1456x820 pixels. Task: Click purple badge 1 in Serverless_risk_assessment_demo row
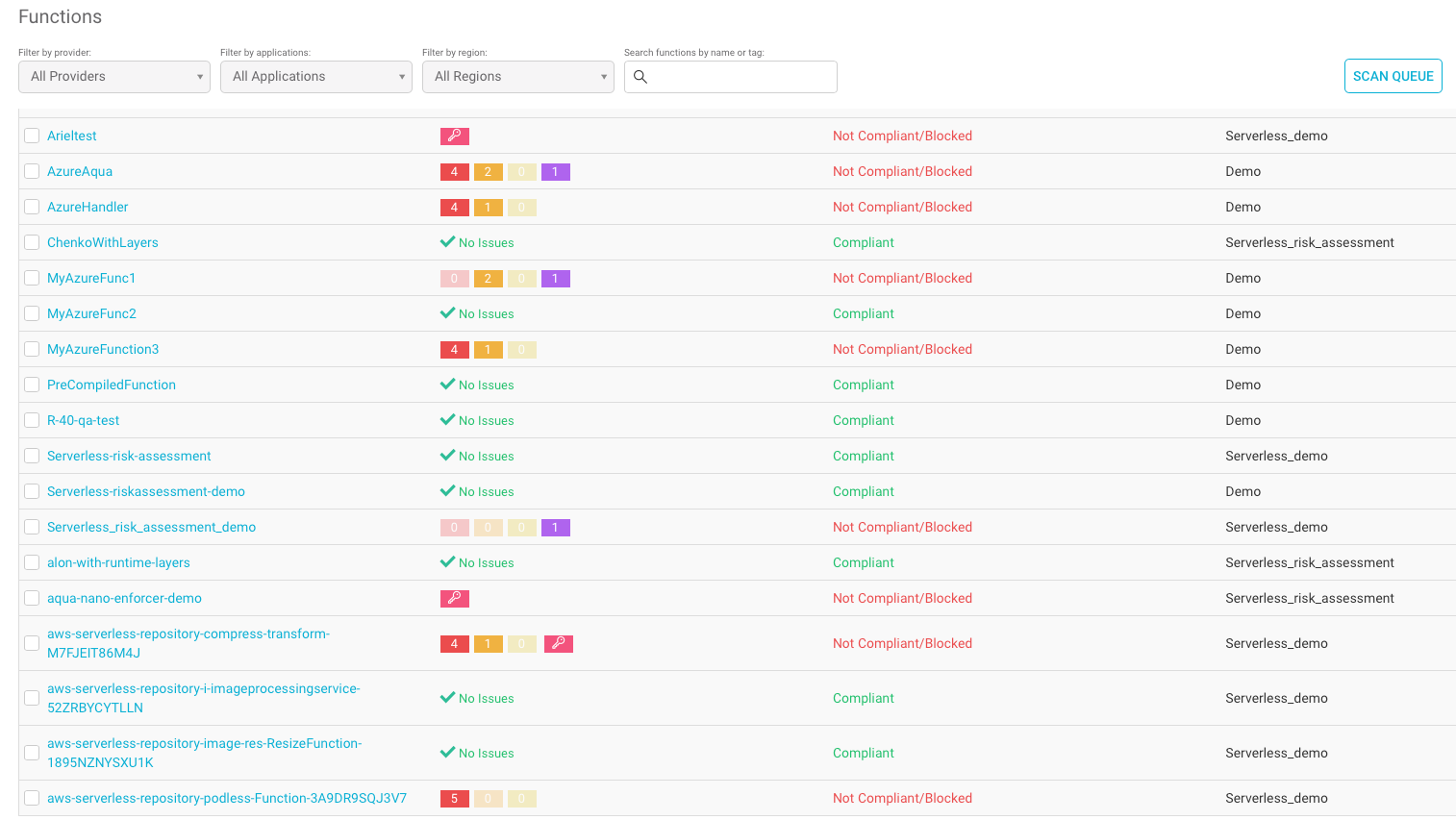556,528
